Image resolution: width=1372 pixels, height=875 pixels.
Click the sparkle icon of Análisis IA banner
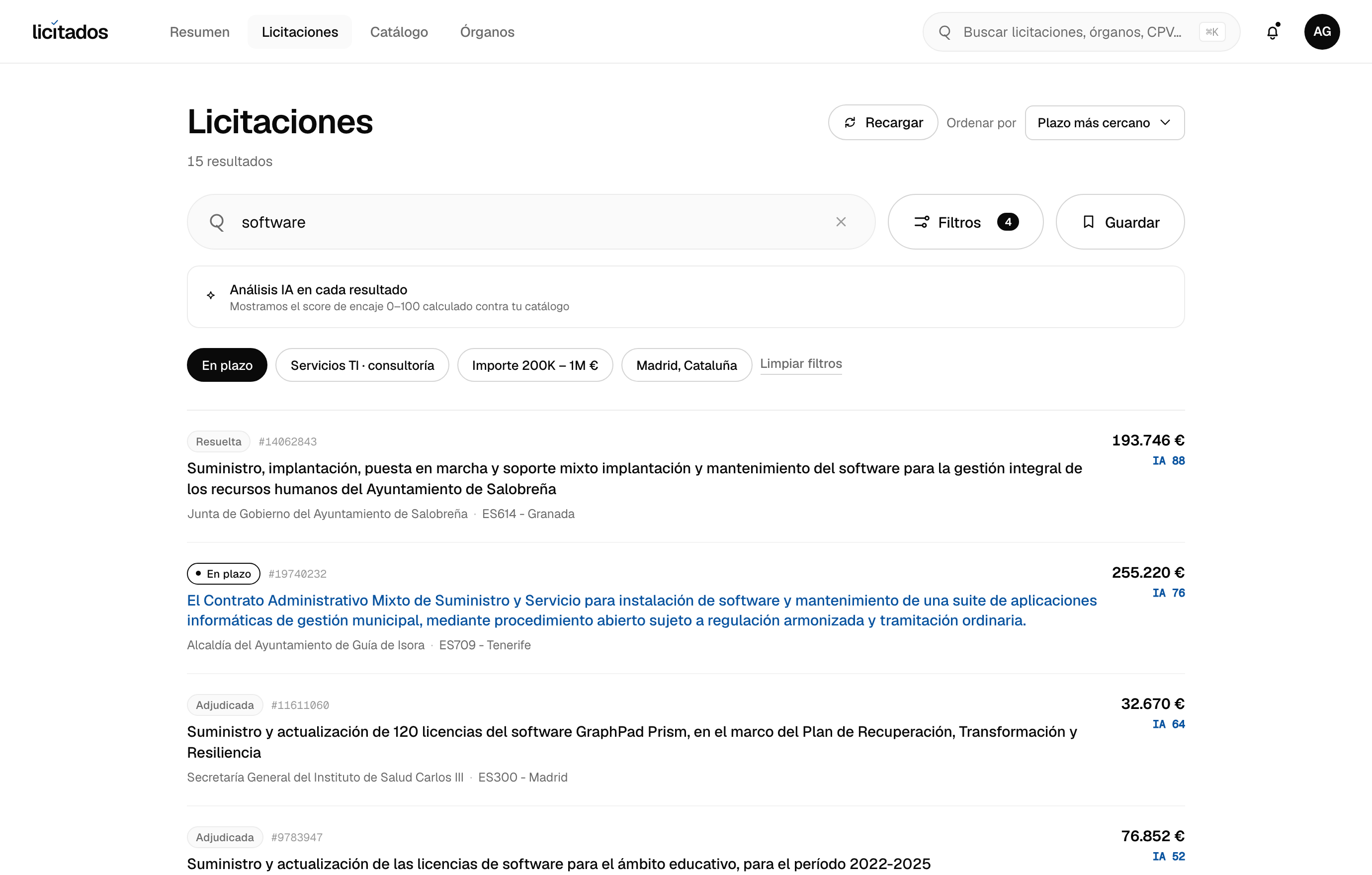(211, 295)
